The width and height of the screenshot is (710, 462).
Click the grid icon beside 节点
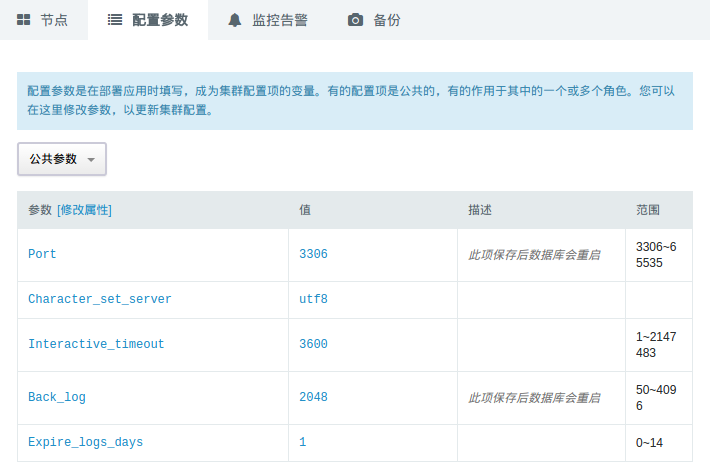pyautogui.click(x=24, y=20)
